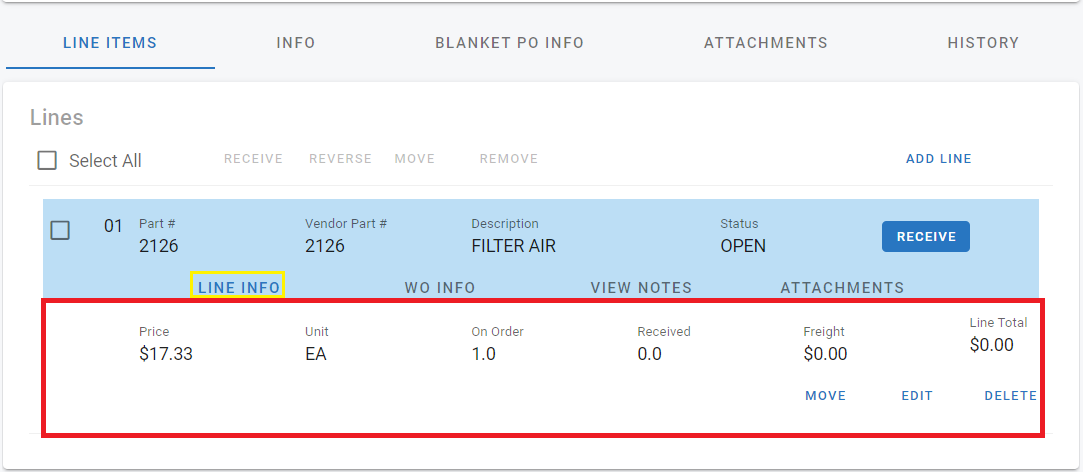This screenshot has height=472, width=1083.
Task: Click Edit for the line item
Action: pos(917,396)
